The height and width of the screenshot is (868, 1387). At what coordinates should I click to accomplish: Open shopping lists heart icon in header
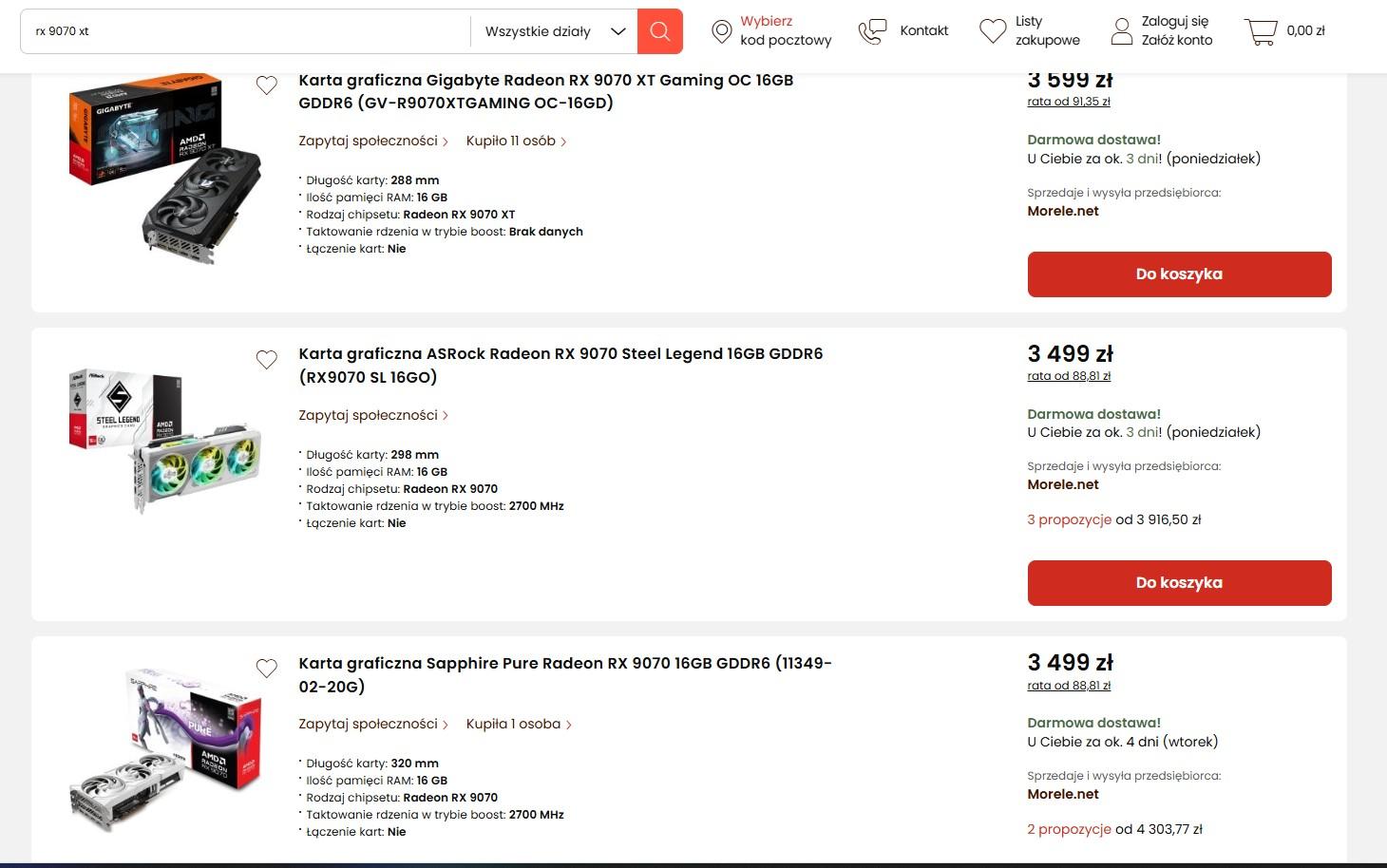(x=993, y=31)
